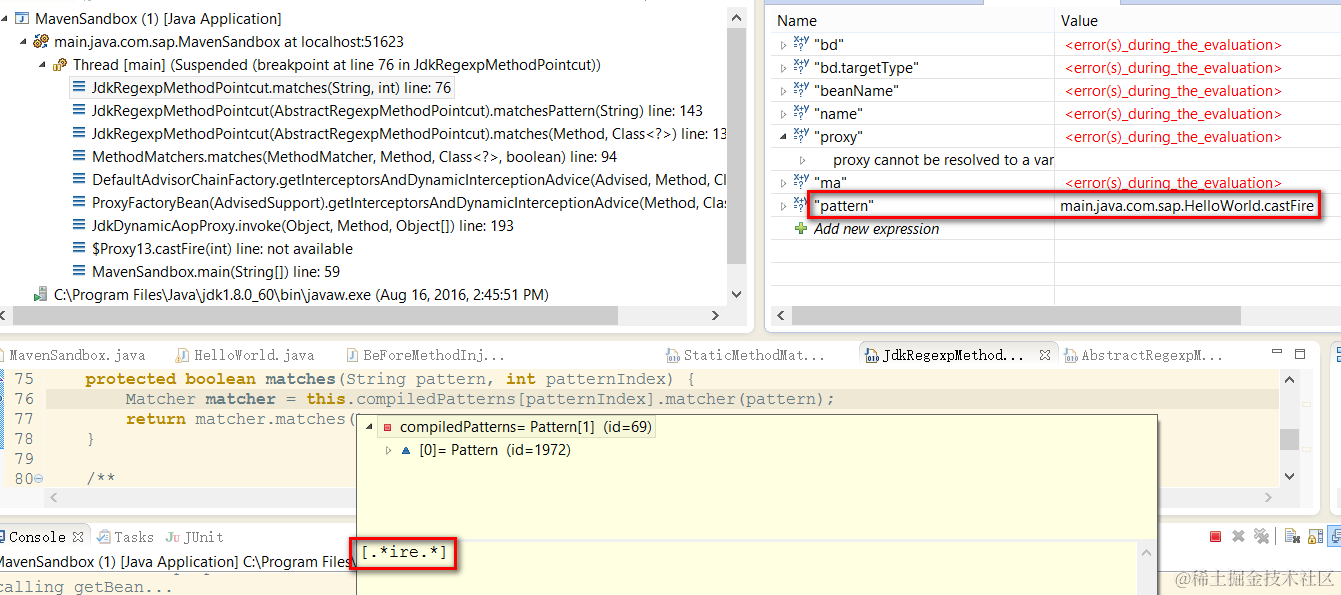Click Remove All Terminated Launches icon
Viewport: 1341px width, 595px height.
(1262, 537)
